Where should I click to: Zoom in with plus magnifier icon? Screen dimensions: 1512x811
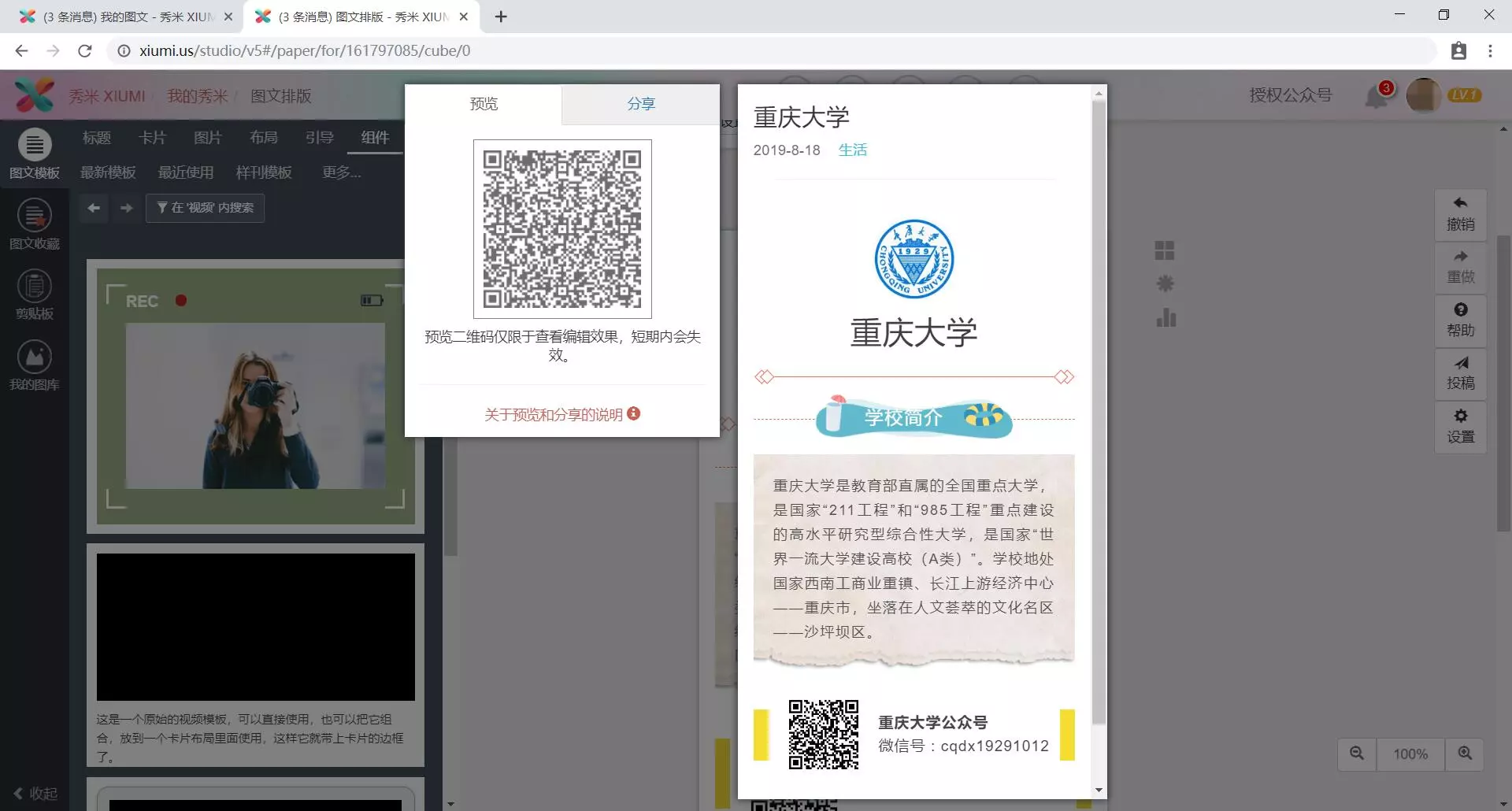[1465, 754]
